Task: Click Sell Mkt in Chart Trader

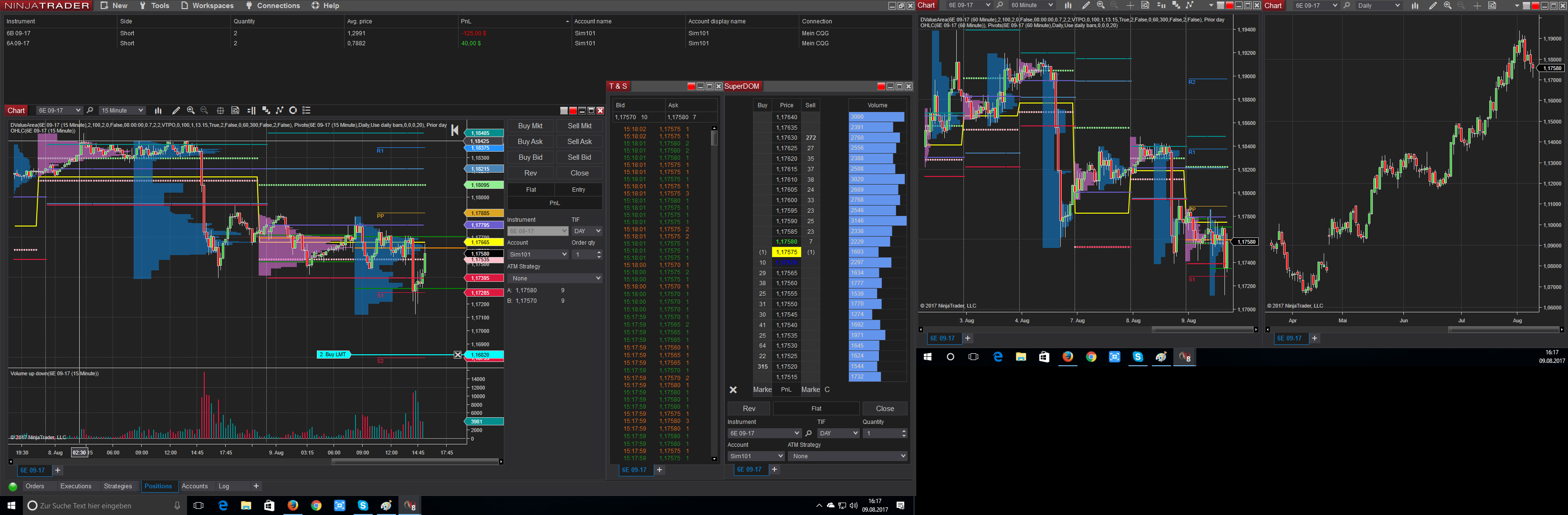Action: point(579,126)
